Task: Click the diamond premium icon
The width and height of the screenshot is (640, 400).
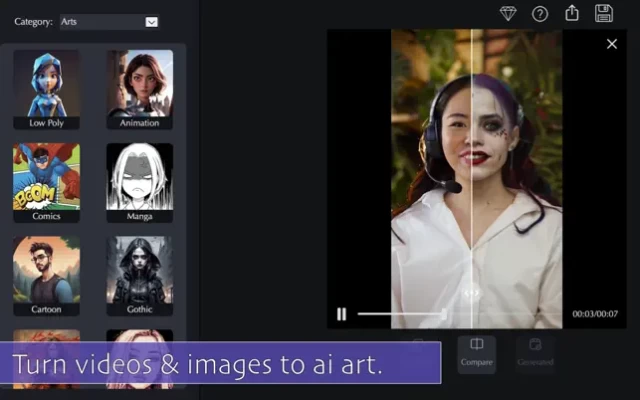Action: coord(508,13)
